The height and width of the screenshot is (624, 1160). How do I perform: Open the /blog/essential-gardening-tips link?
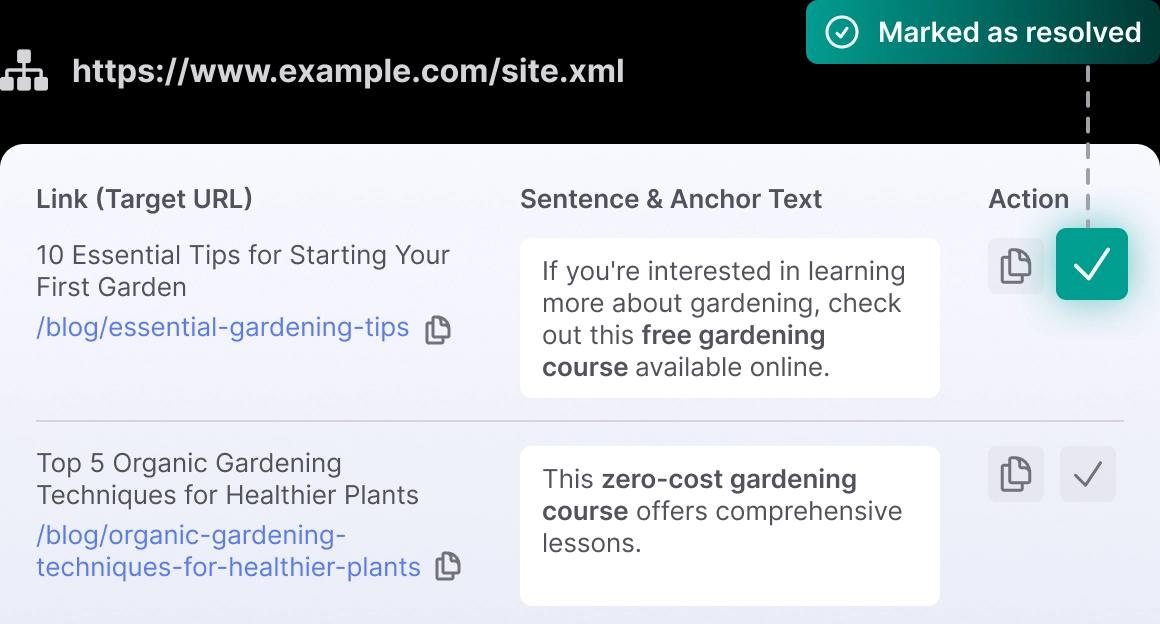tap(223, 327)
